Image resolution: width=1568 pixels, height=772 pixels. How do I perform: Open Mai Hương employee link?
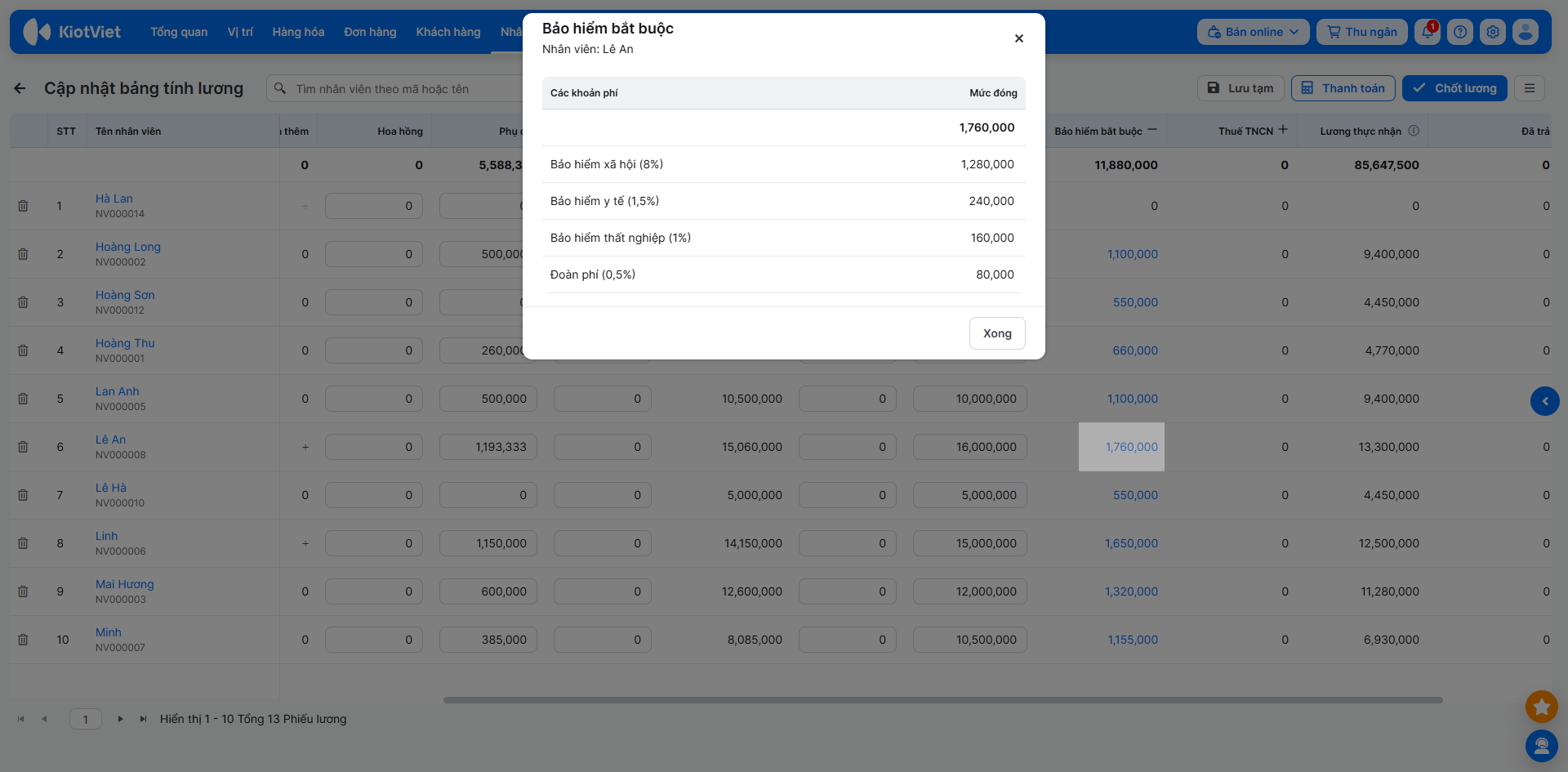point(125,584)
